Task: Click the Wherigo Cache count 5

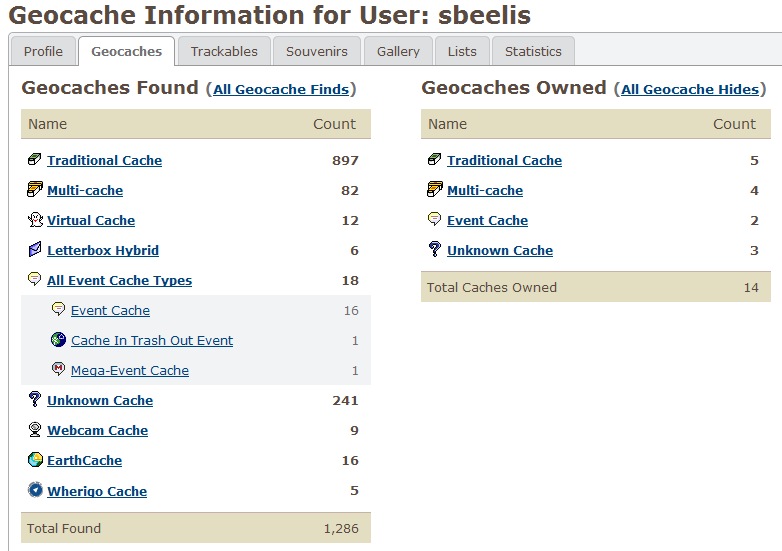Action: click(354, 491)
